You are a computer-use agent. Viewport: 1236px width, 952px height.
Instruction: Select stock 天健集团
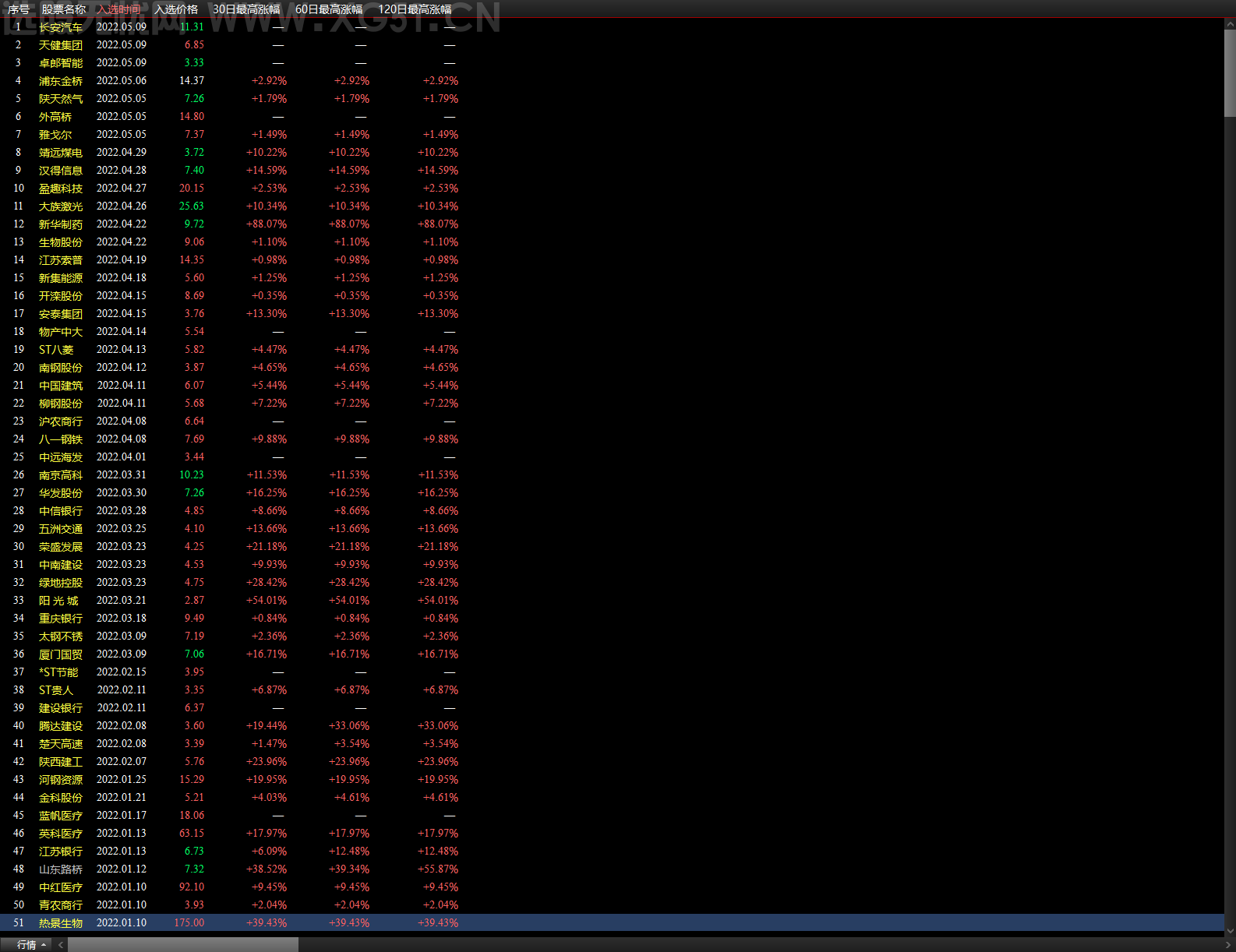tap(61, 45)
